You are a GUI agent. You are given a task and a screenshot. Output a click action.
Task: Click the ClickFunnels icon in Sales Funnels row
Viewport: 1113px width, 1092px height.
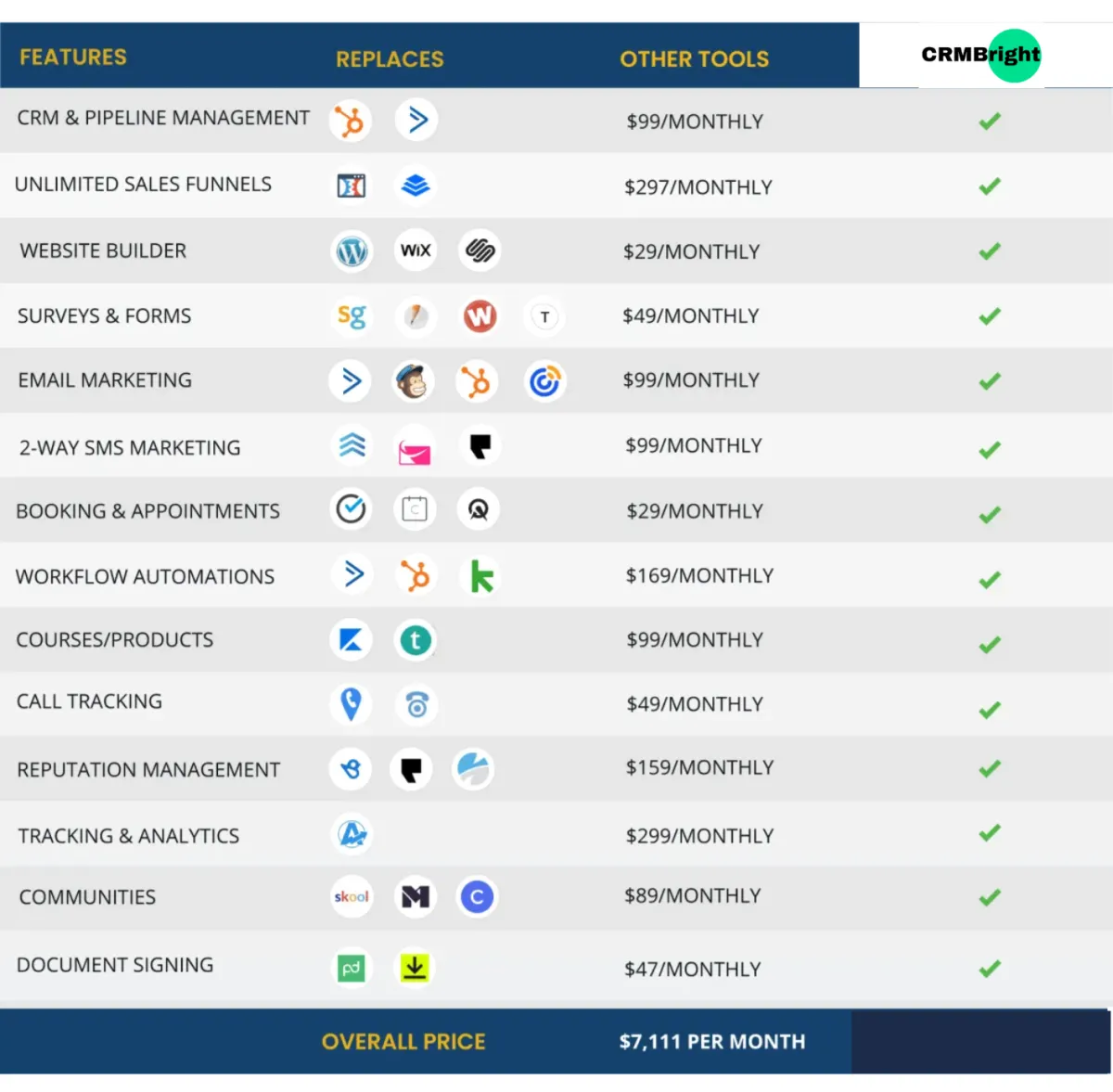coord(352,186)
